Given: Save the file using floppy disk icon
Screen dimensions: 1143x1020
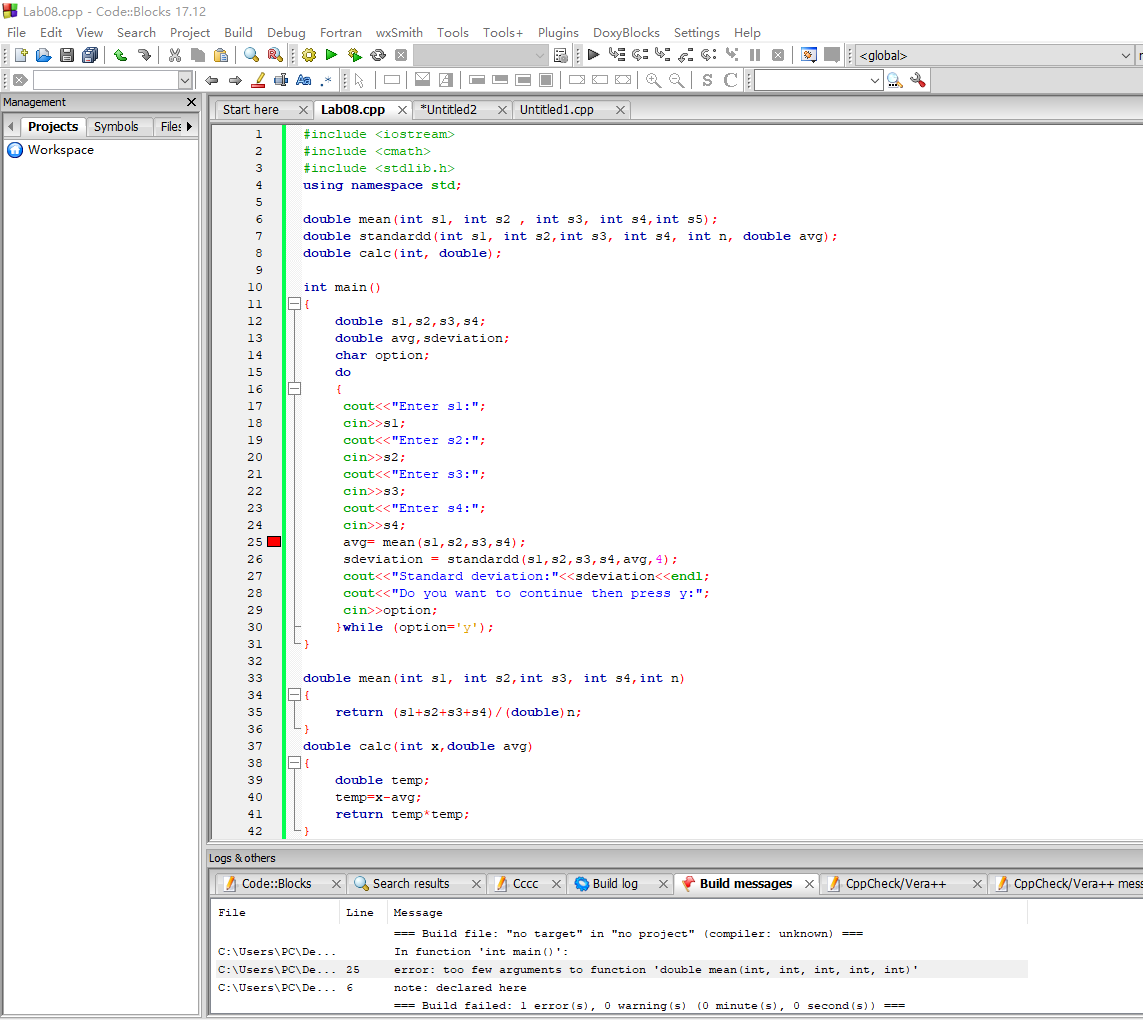Looking at the screenshot, I should [x=67, y=55].
